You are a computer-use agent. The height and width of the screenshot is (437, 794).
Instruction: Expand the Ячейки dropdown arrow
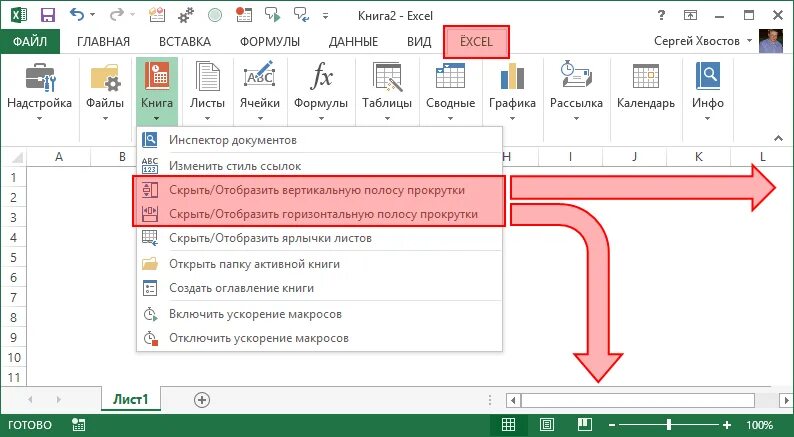260,118
